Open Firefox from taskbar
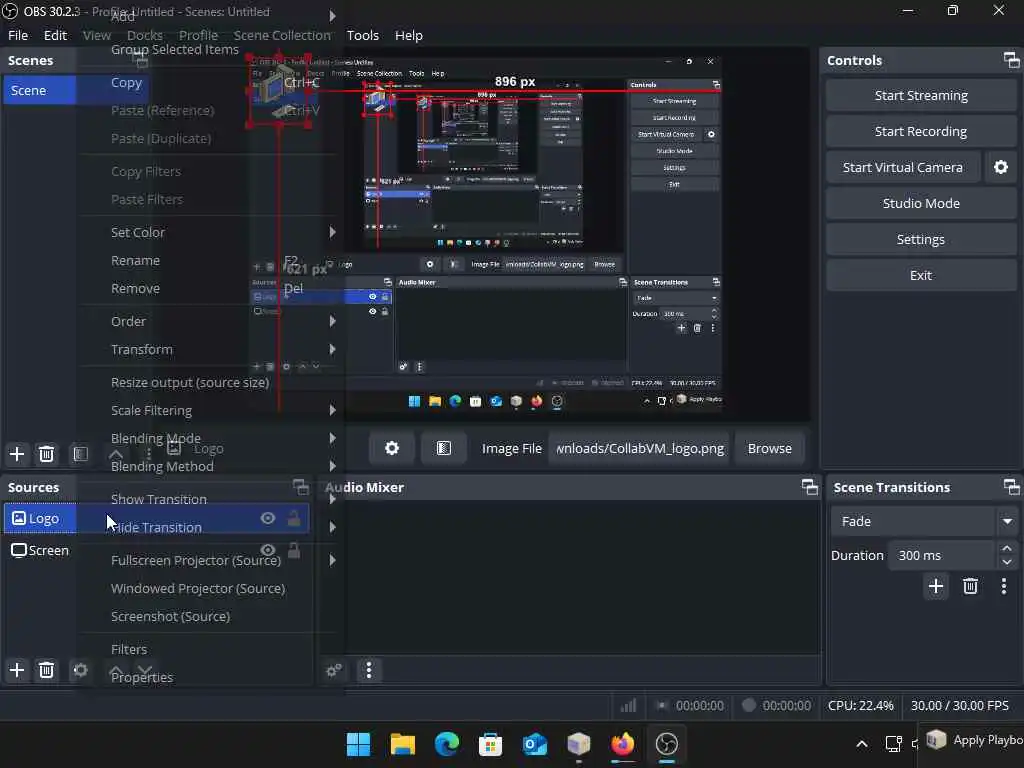The image size is (1024, 768). (622, 744)
